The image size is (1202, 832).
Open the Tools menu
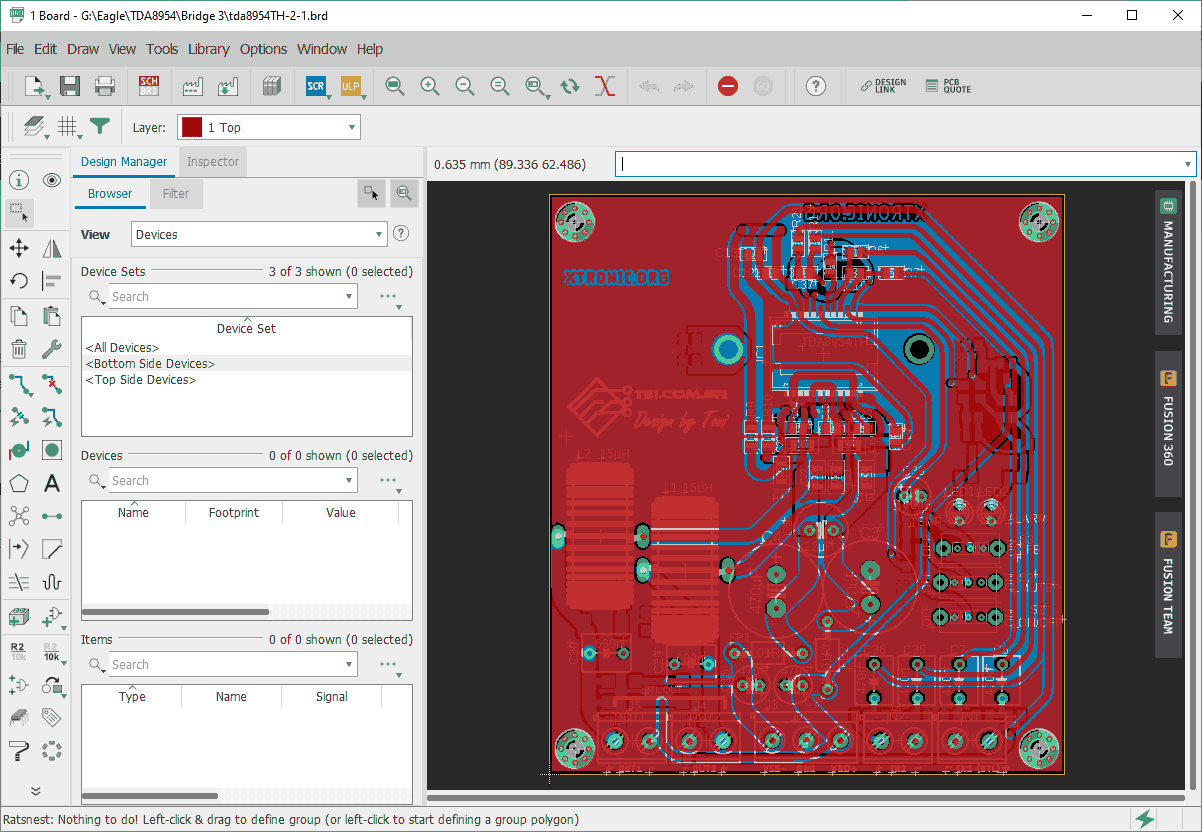click(161, 48)
